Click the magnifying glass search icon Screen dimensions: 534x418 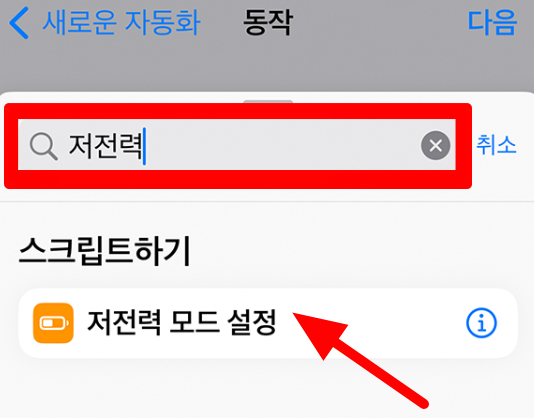tap(44, 146)
